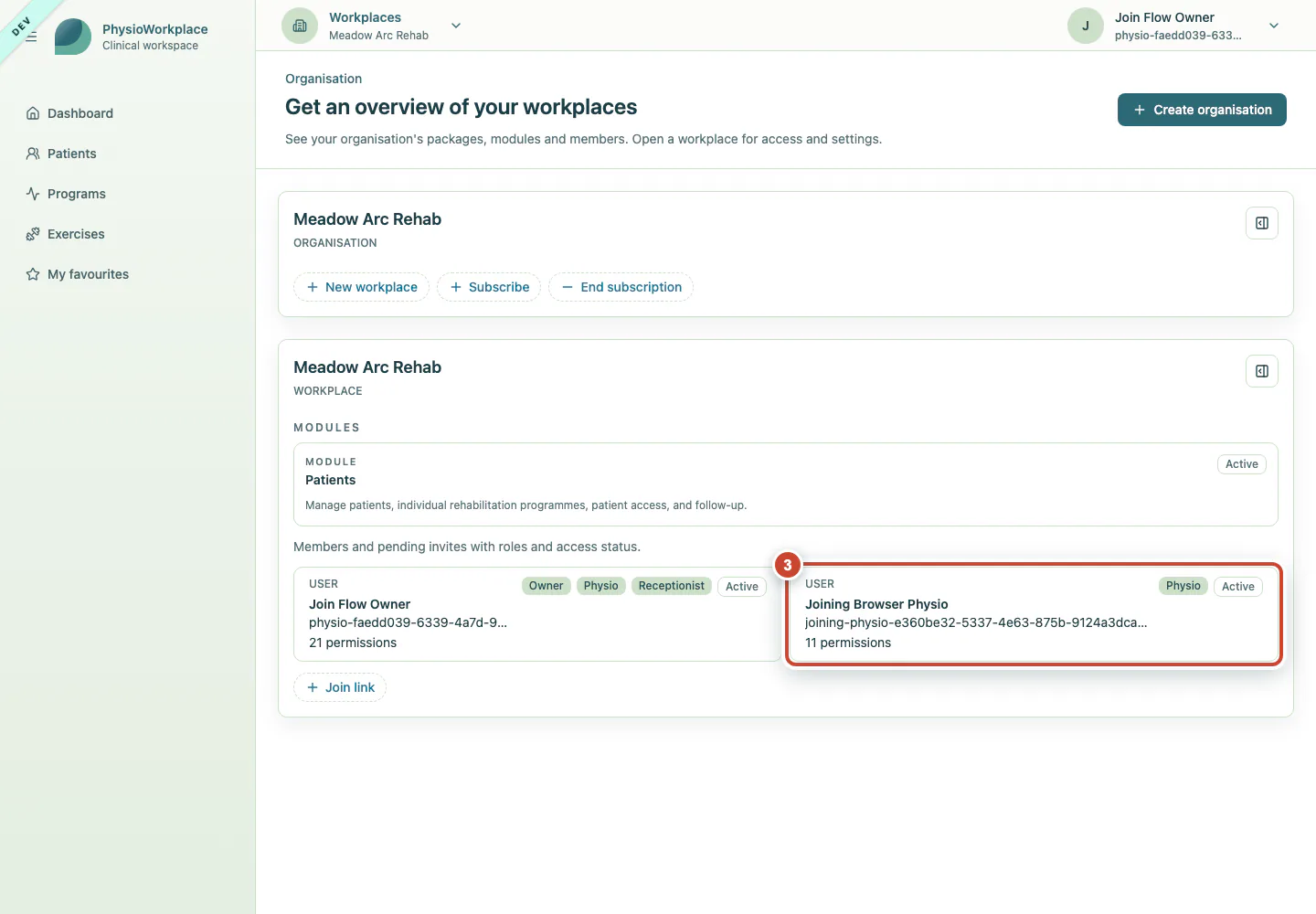The image size is (1316, 914).
Task: Click the PhysioWorkplace leaf logo
Action: pos(73,37)
